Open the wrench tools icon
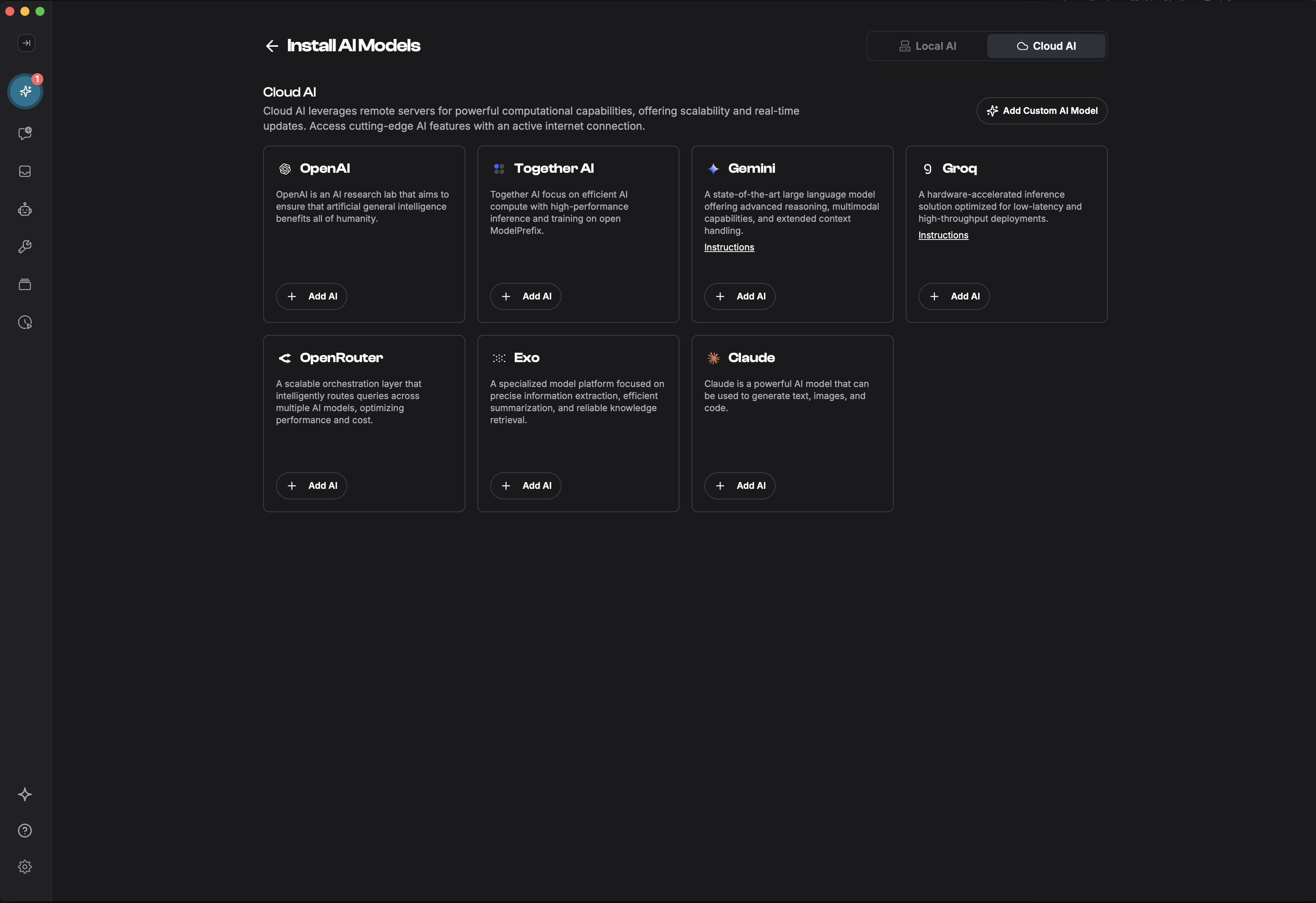This screenshot has width=1316, height=903. coord(25,247)
